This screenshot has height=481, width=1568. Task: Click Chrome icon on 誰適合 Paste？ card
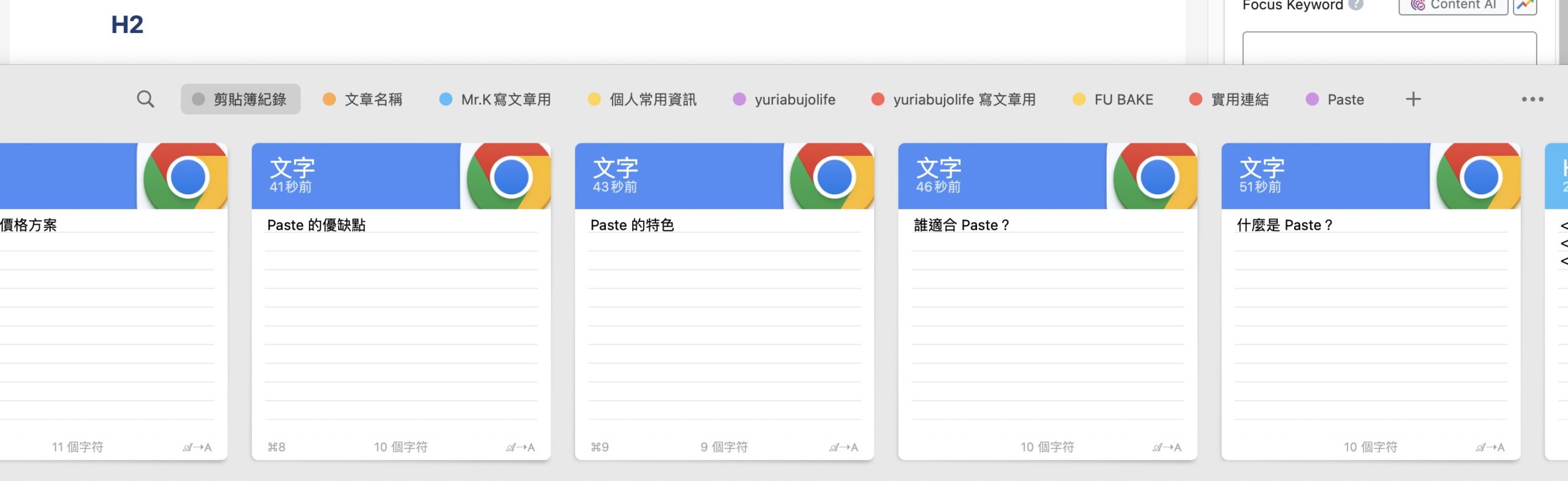point(1156,176)
